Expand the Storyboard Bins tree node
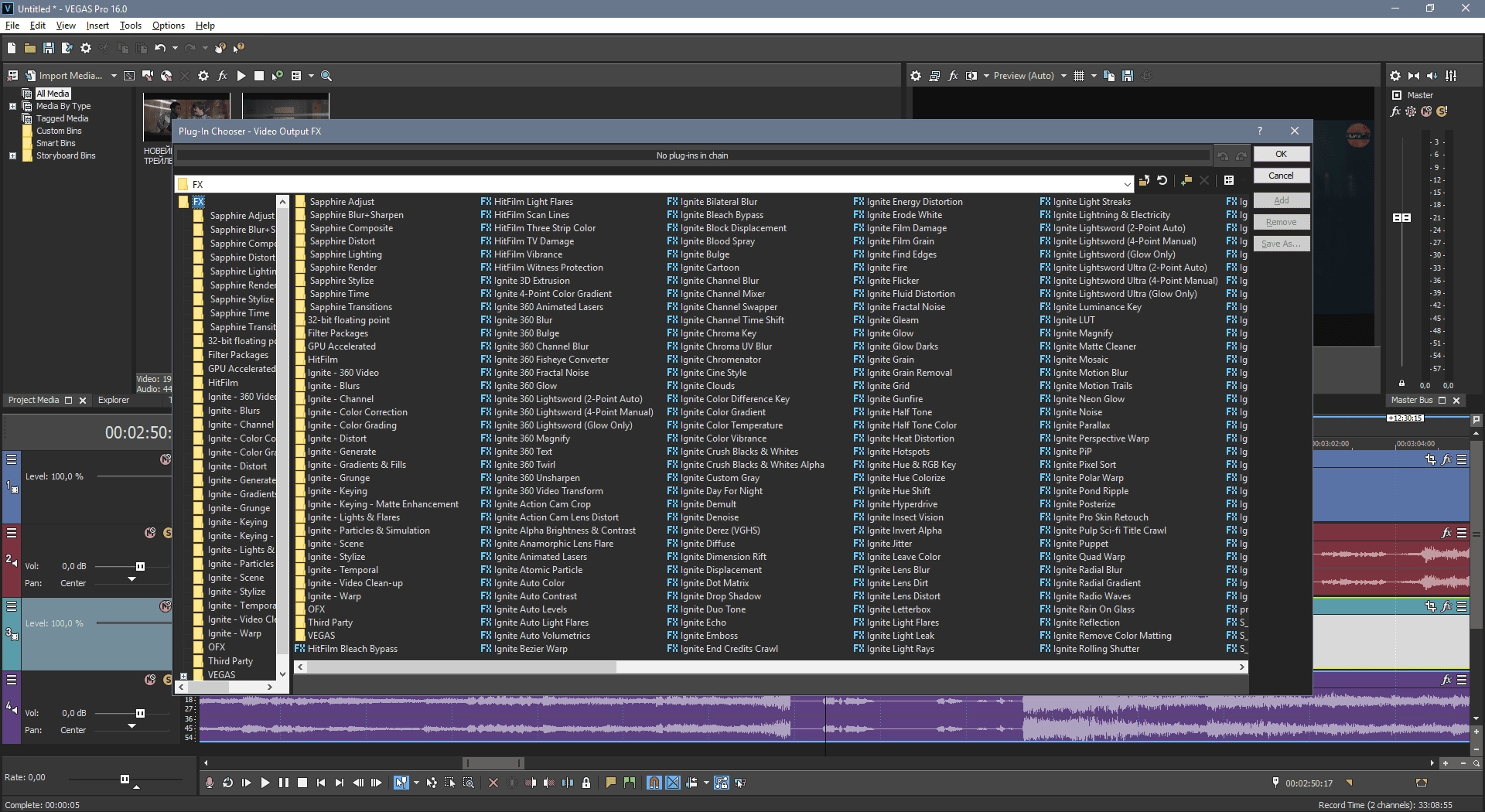The width and height of the screenshot is (1485, 812). click(12, 155)
